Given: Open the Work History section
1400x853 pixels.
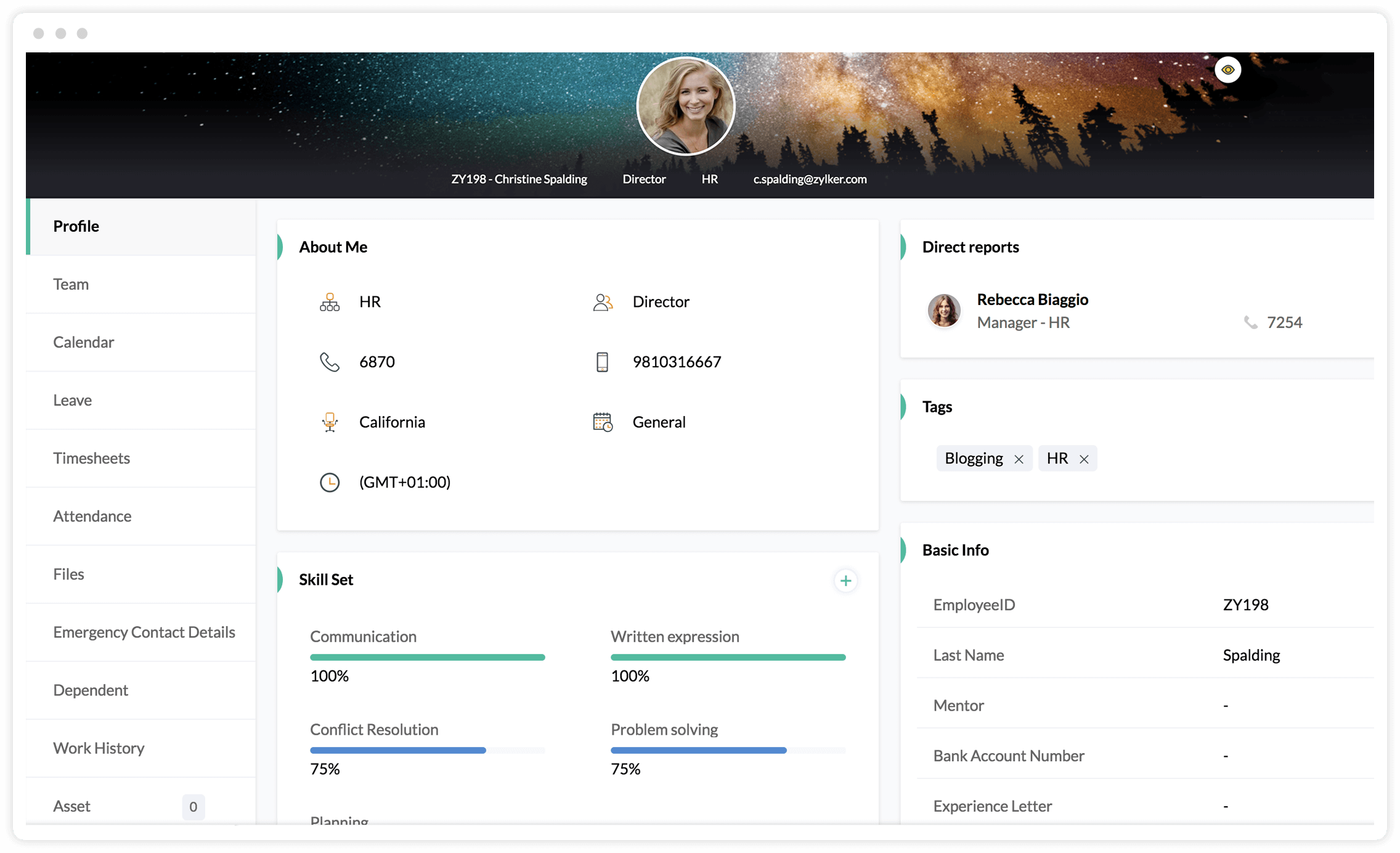Looking at the screenshot, I should click(x=99, y=747).
